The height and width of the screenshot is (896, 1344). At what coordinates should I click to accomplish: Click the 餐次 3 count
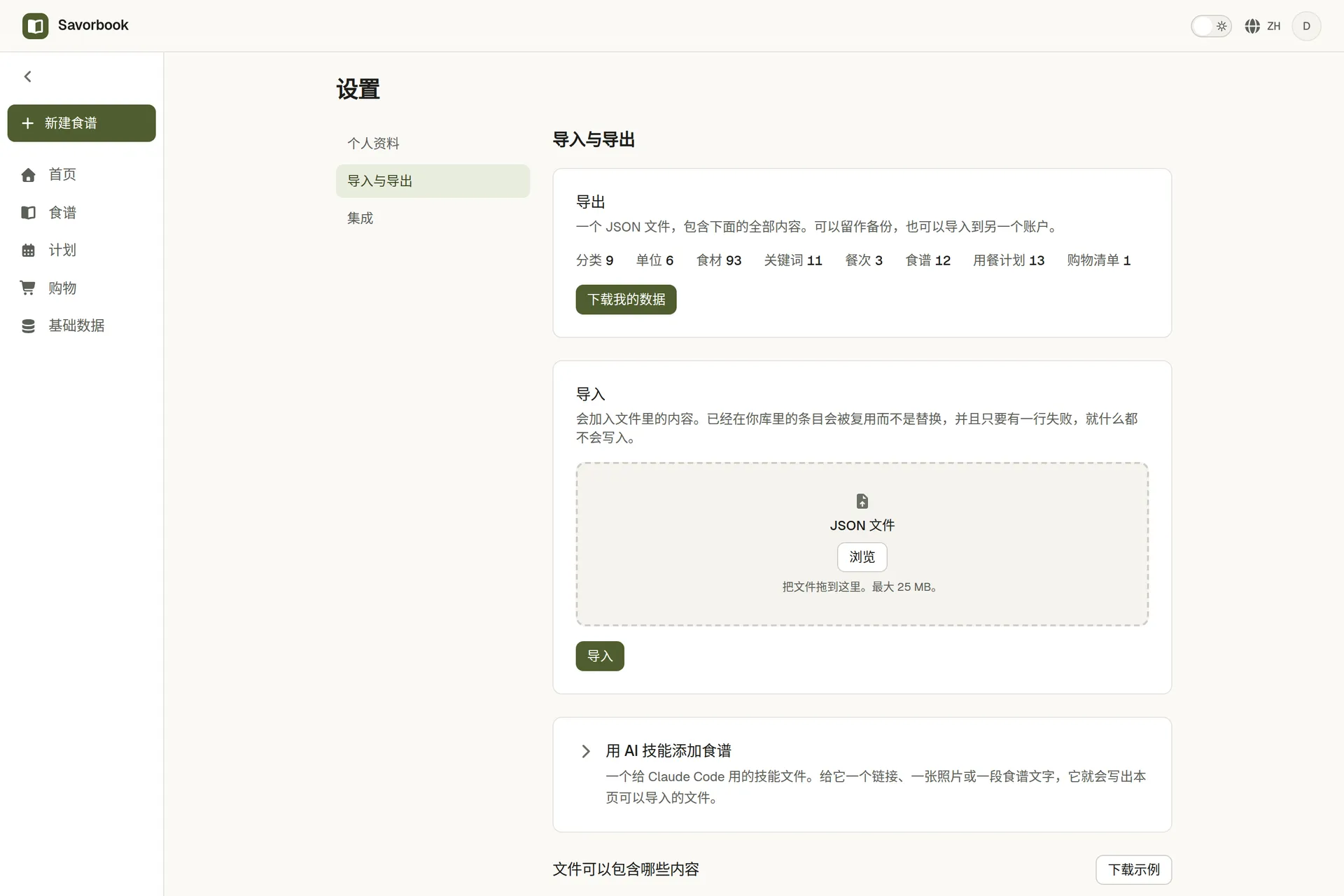[x=864, y=260]
